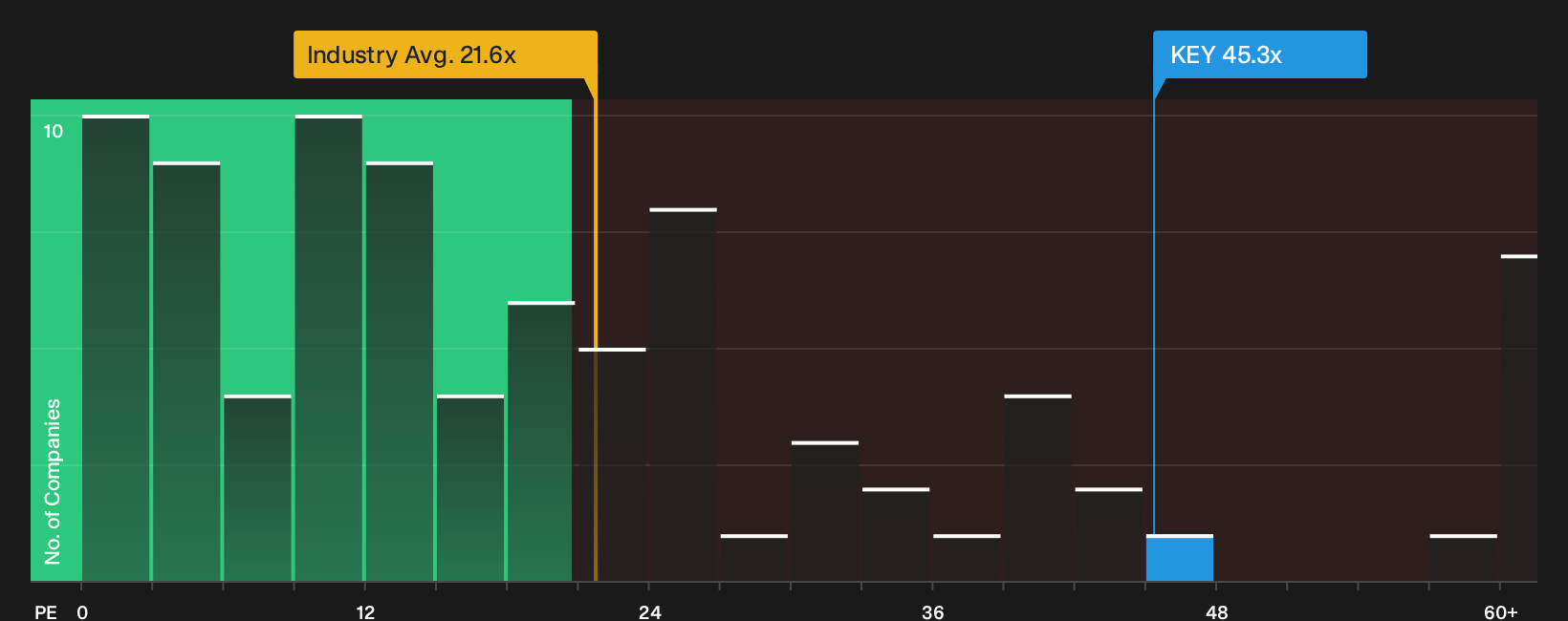1568x621 pixels.
Task: Click the PE axis label
Action: [x=46, y=612]
